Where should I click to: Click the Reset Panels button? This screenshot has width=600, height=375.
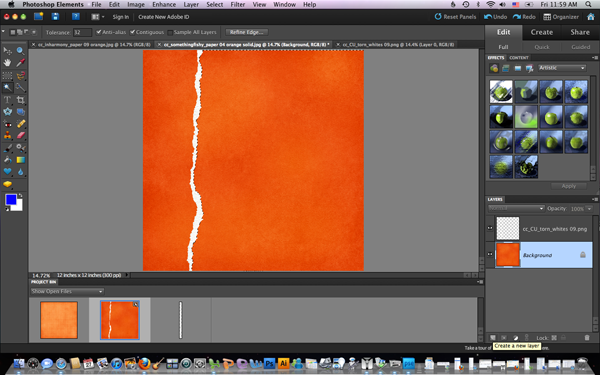click(x=455, y=16)
